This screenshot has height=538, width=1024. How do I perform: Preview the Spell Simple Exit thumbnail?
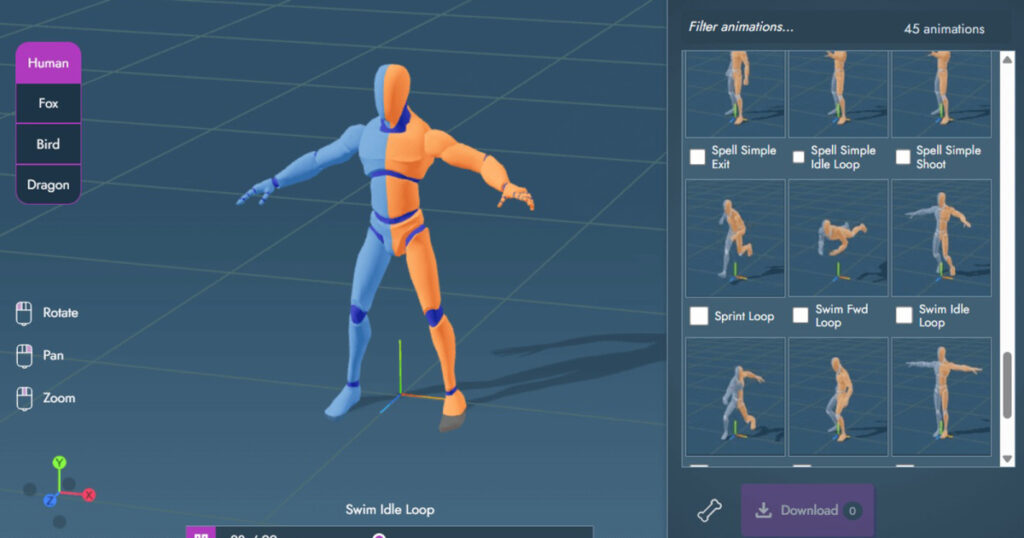pos(735,94)
